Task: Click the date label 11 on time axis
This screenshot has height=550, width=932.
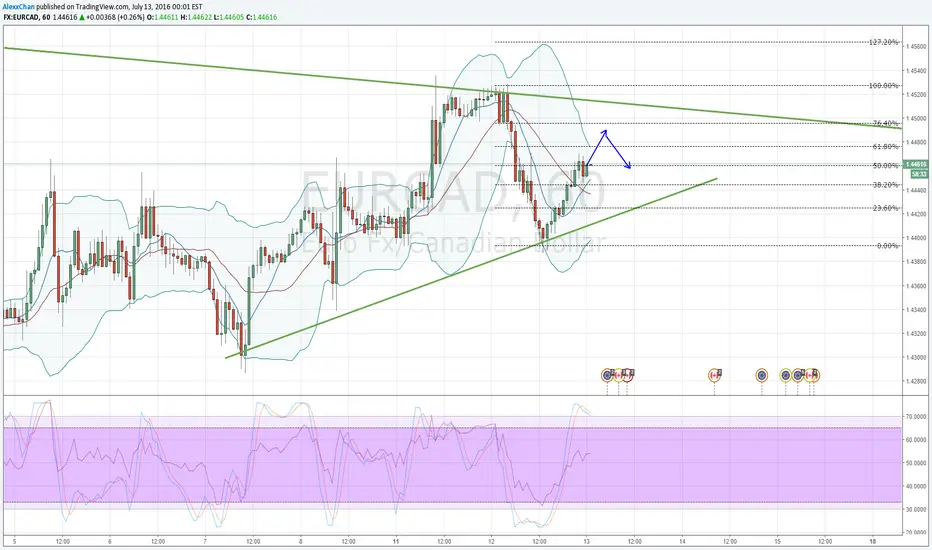Action: coord(396,542)
